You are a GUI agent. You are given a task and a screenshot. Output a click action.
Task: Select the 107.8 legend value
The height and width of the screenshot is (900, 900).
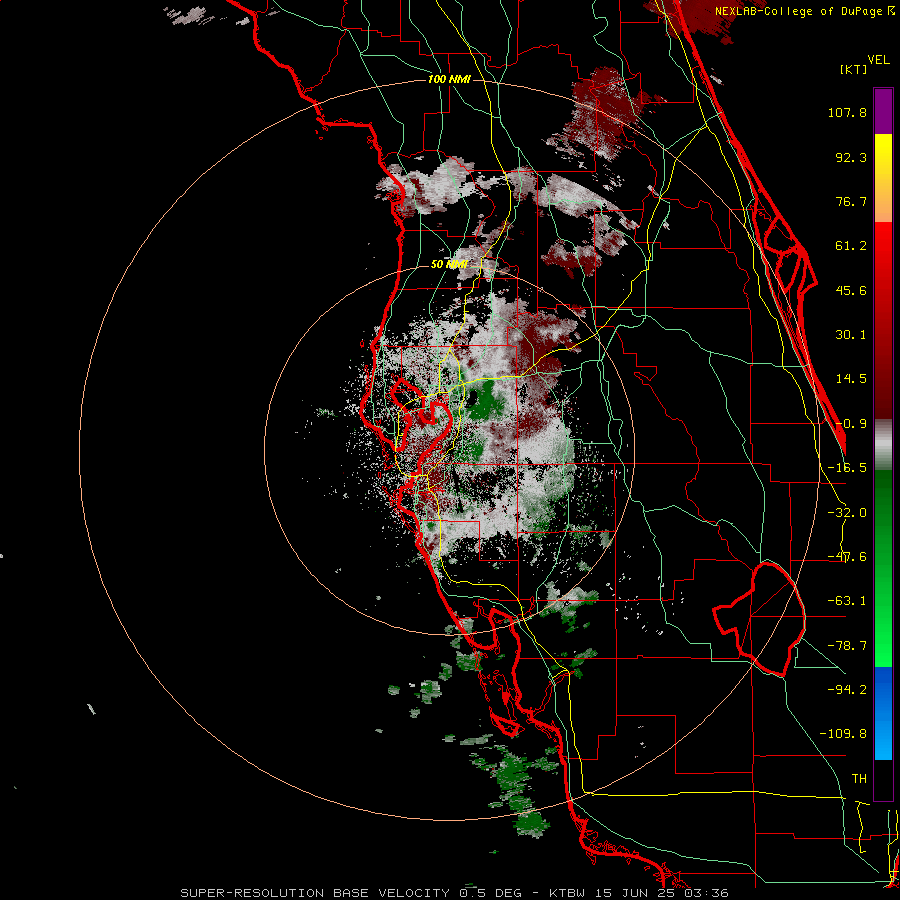click(847, 112)
